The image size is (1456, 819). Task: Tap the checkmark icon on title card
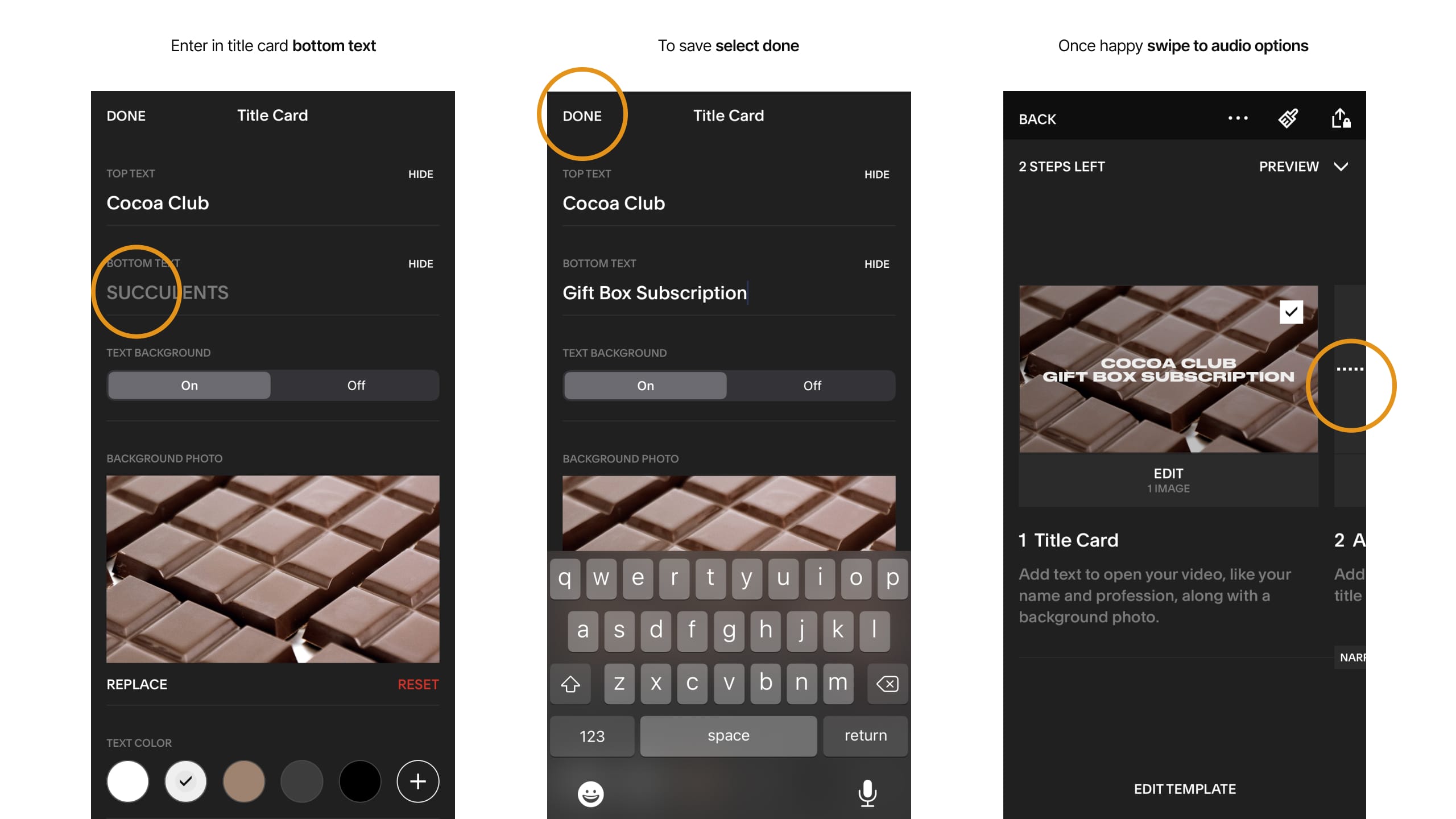(1291, 311)
